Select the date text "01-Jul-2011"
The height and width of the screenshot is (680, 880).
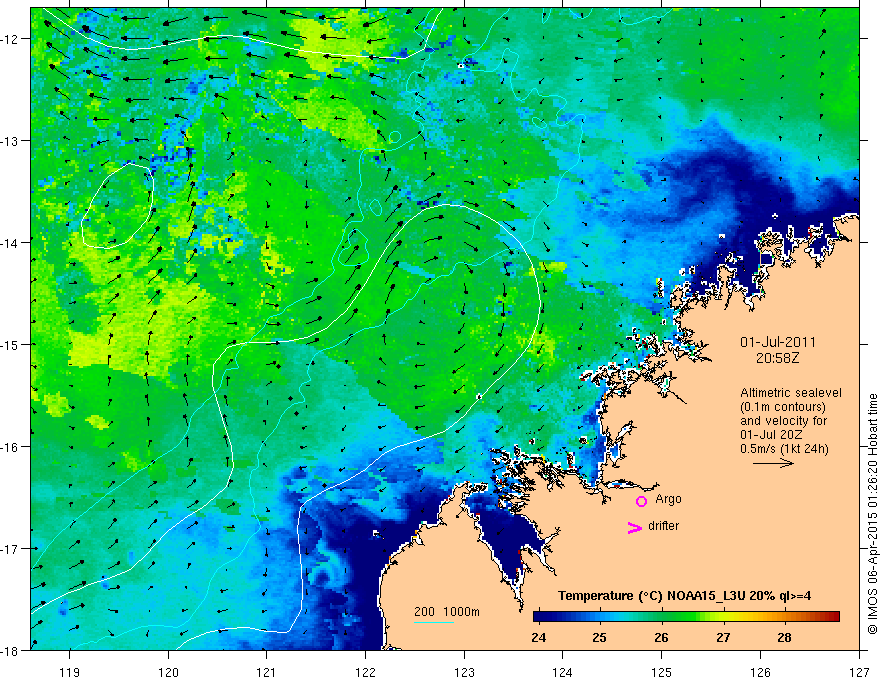[777, 342]
